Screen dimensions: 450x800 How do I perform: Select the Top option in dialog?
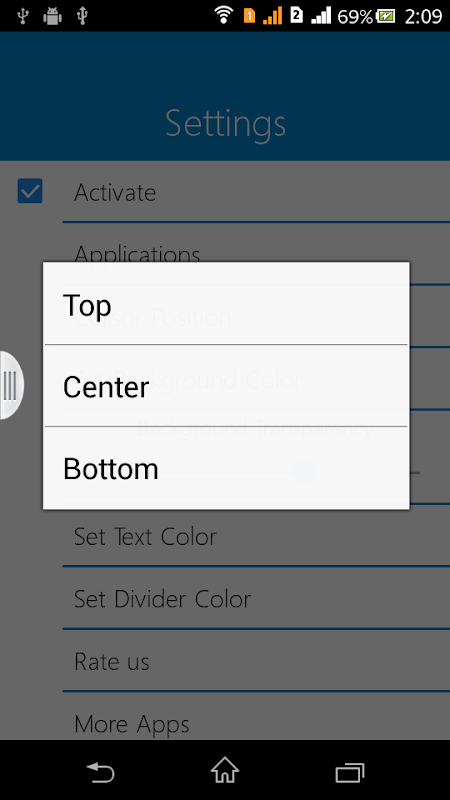(x=226, y=304)
